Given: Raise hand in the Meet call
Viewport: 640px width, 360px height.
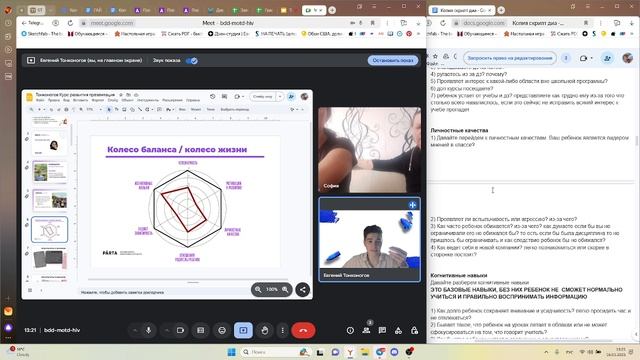Looking at the screenshot, I should 264,330.
